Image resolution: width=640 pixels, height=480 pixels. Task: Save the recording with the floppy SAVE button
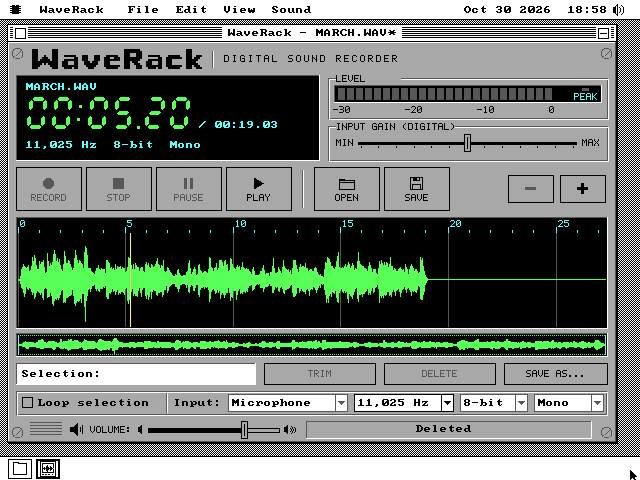pyautogui.click(x=417, y=189)
